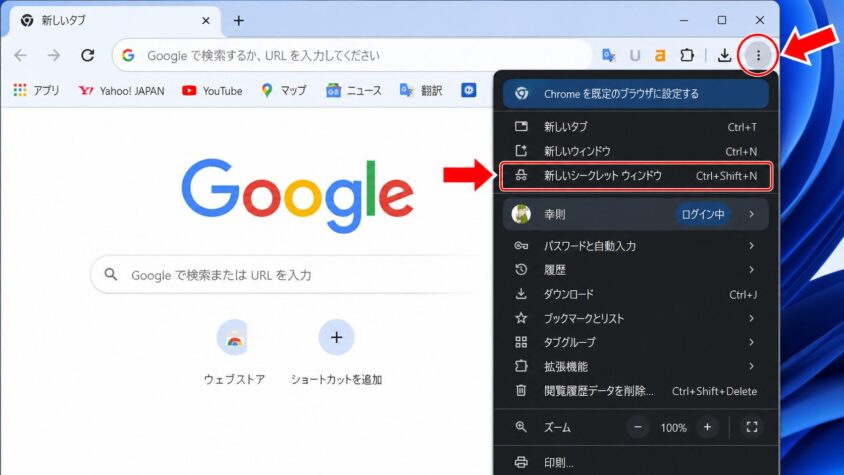Select ダウンロード menu item
Viewport: 844px width, 475px height.
[636, 294]
